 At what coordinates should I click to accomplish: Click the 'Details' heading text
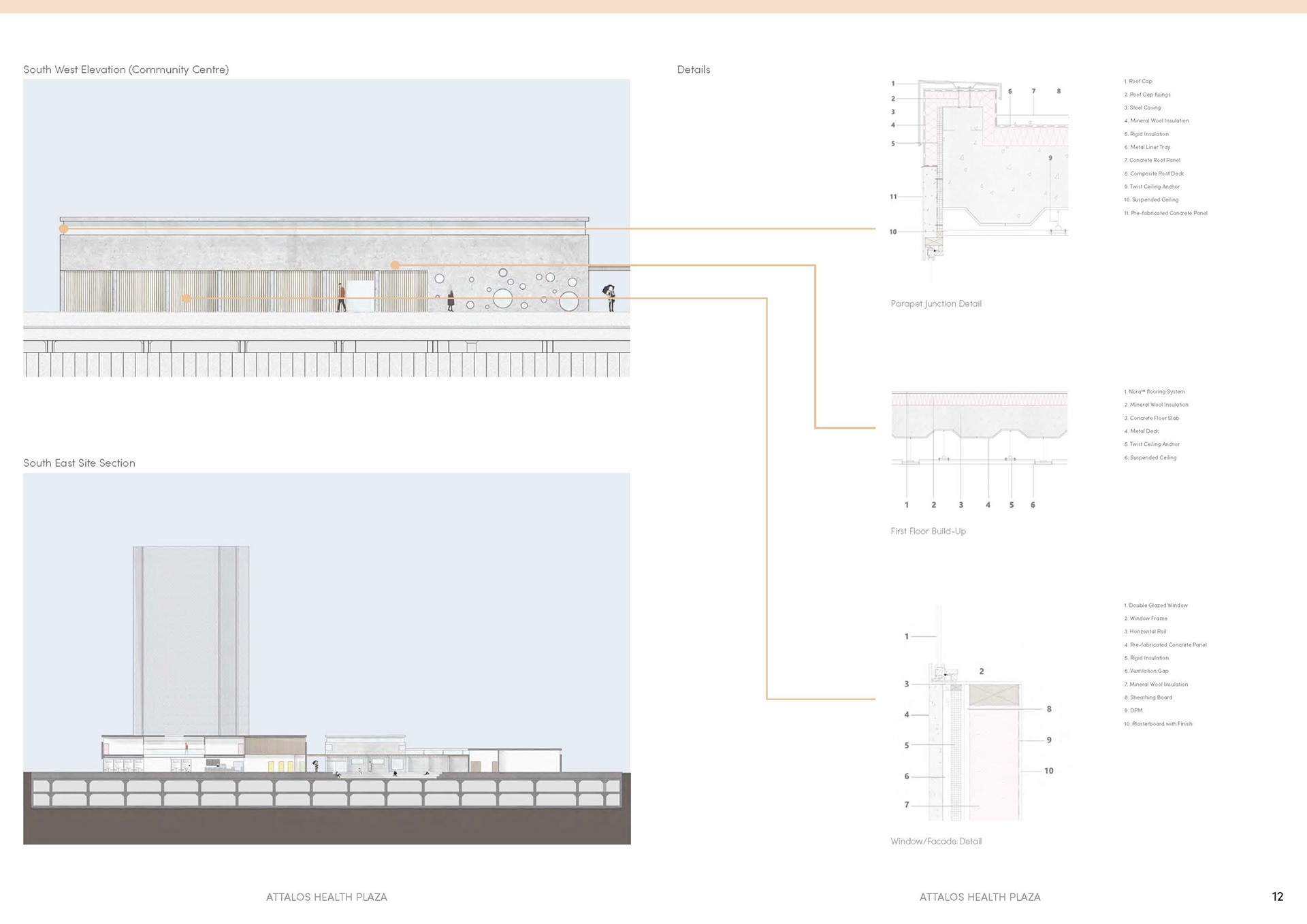[693, 69]
